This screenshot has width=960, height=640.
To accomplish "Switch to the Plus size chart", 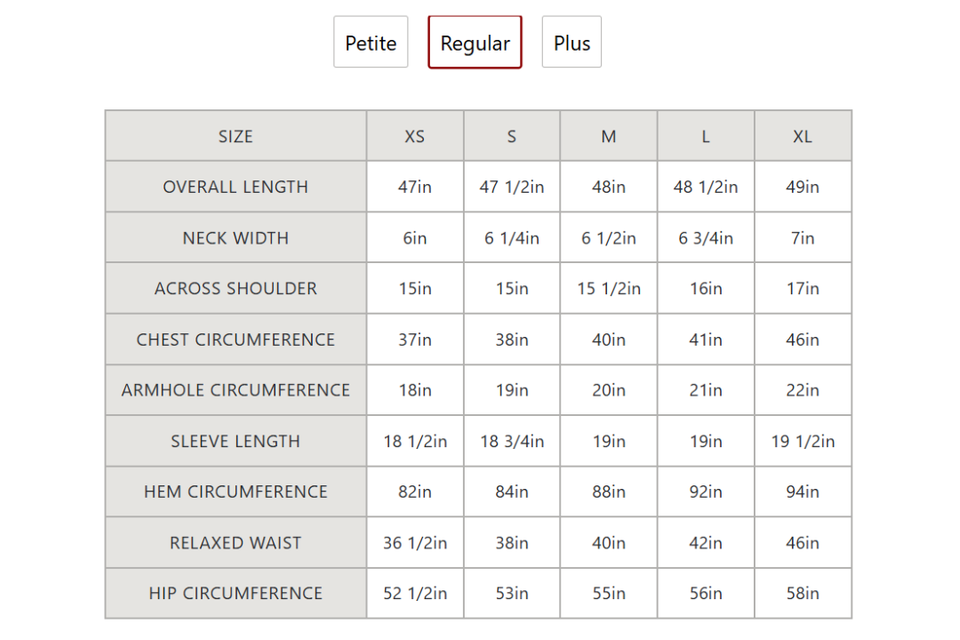I will [572, 42].
